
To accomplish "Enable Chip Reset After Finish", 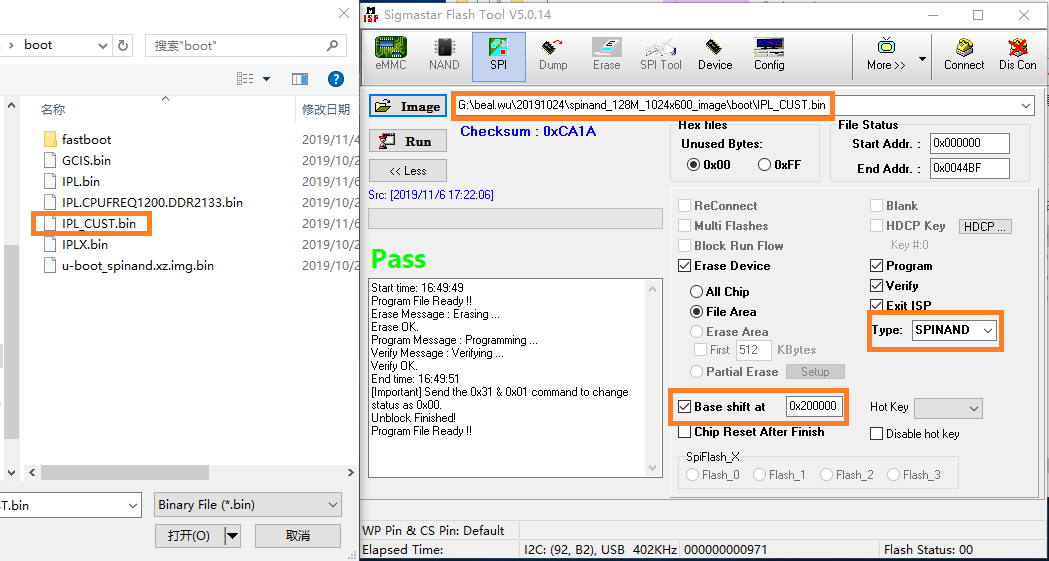I will click(685, 432).
